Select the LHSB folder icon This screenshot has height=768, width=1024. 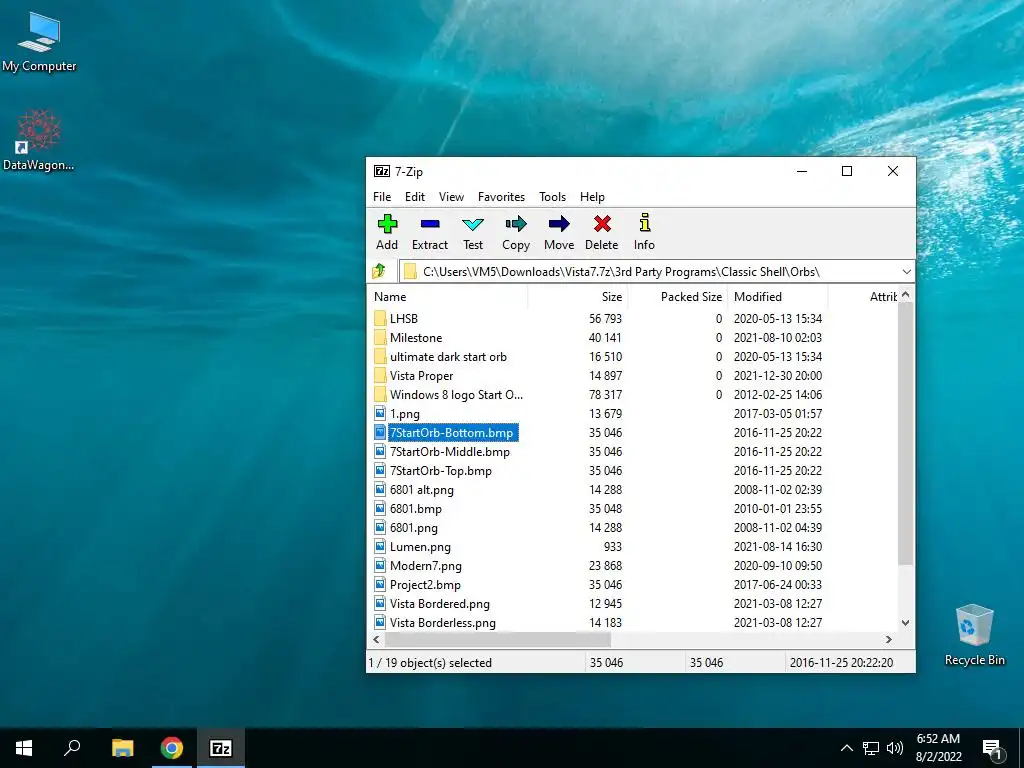point(380,319)
